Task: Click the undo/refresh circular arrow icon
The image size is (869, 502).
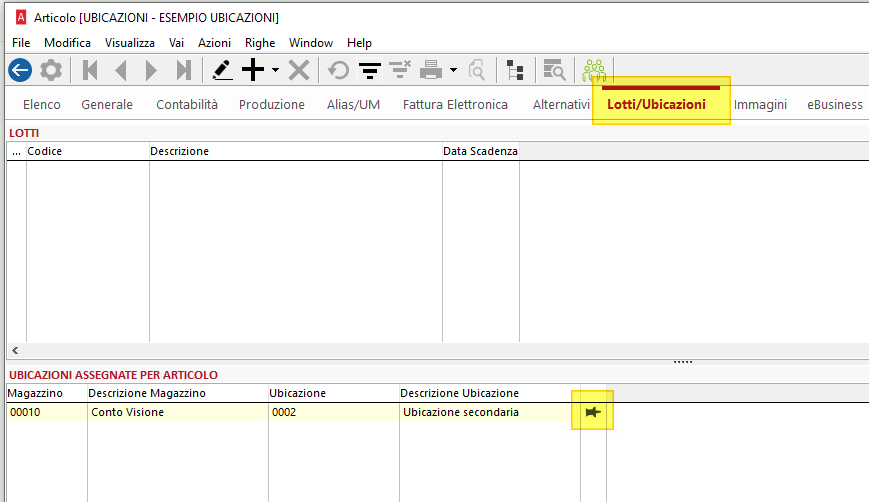Action: click(338, 70)
